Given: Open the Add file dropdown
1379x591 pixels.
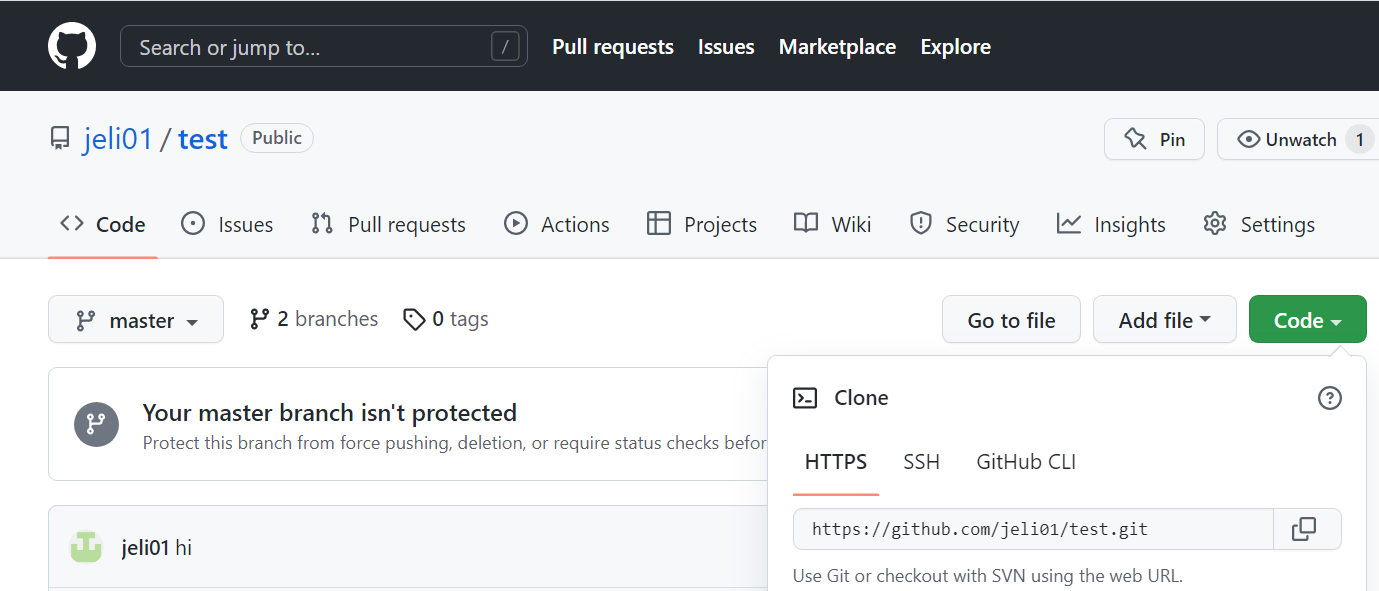Looking at the screenshot, I should click(1164, 319).
